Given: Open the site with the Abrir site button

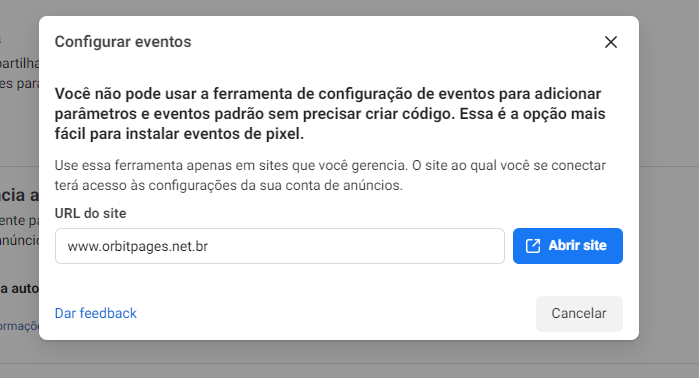Looking at the screenshot, I should coord(567,246).
